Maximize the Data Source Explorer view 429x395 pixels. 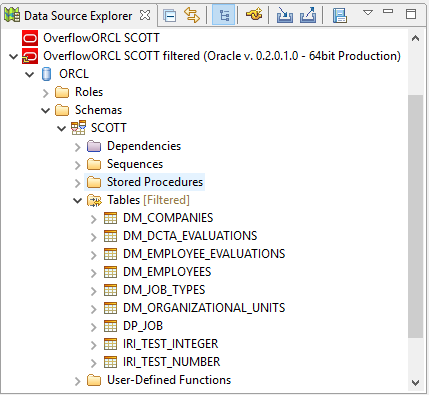[411, 14]
